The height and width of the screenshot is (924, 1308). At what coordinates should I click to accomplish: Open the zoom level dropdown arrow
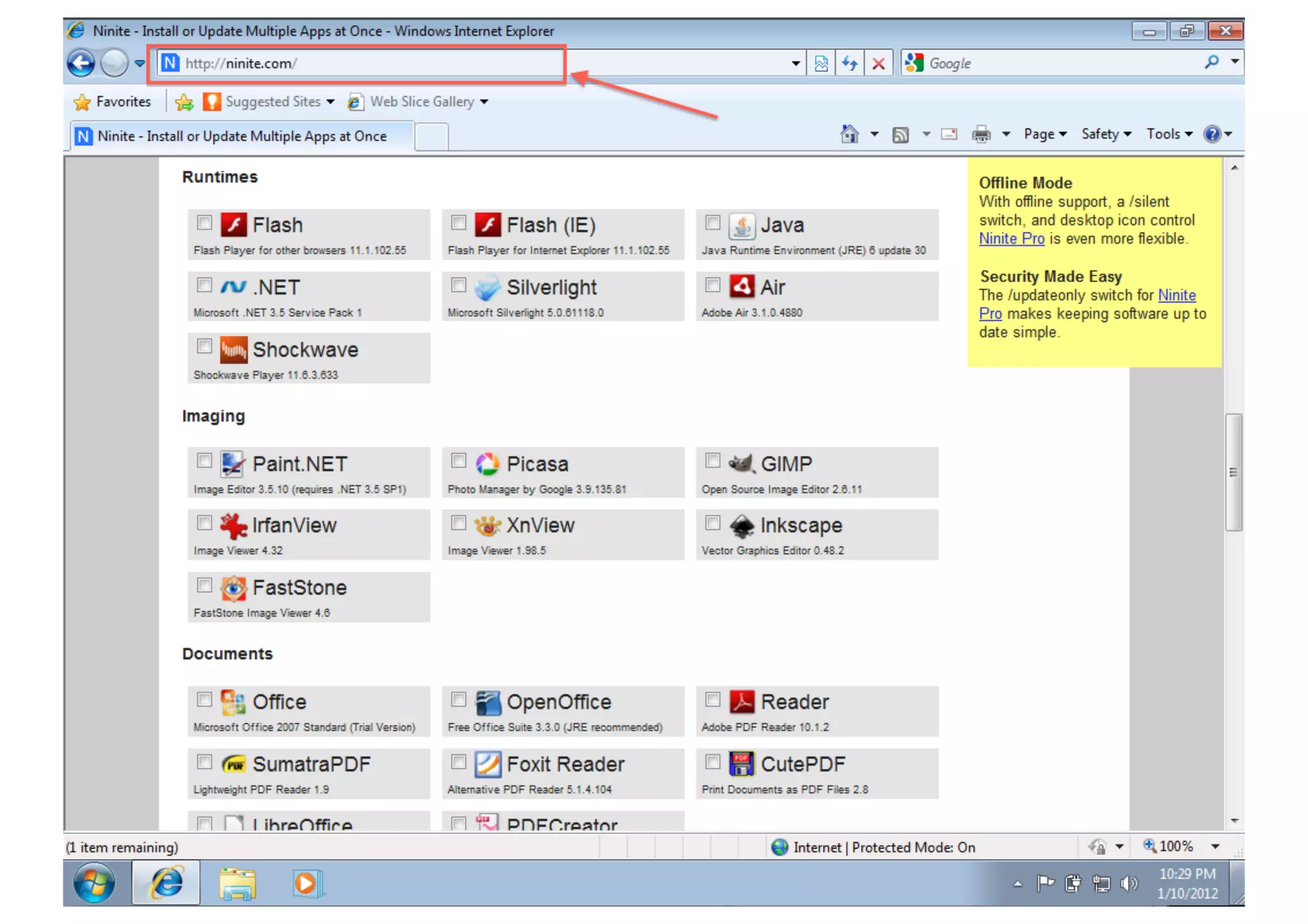coord(1215,847)
